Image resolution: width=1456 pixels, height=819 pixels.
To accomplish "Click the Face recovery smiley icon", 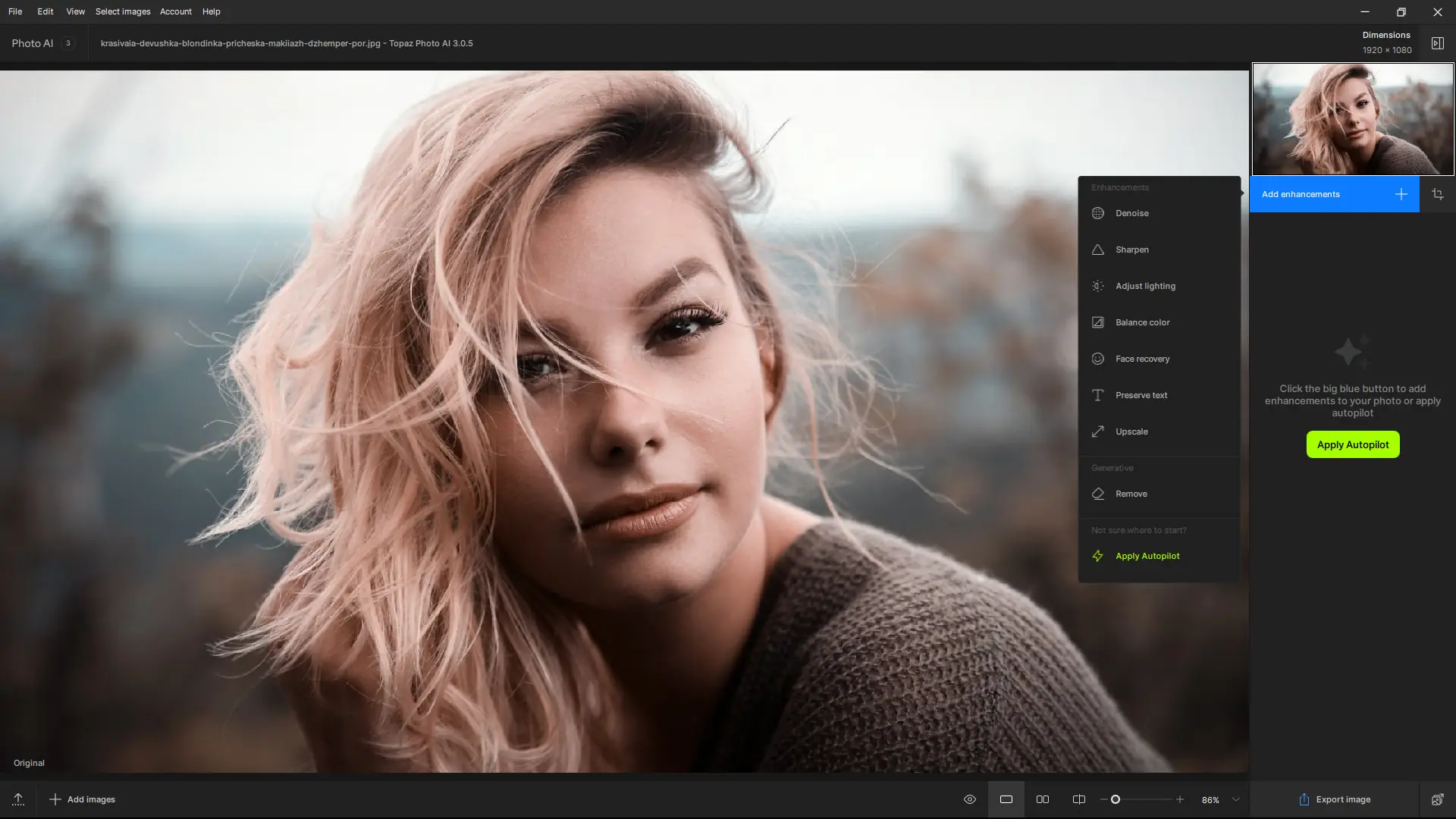I will (1097, 359).
